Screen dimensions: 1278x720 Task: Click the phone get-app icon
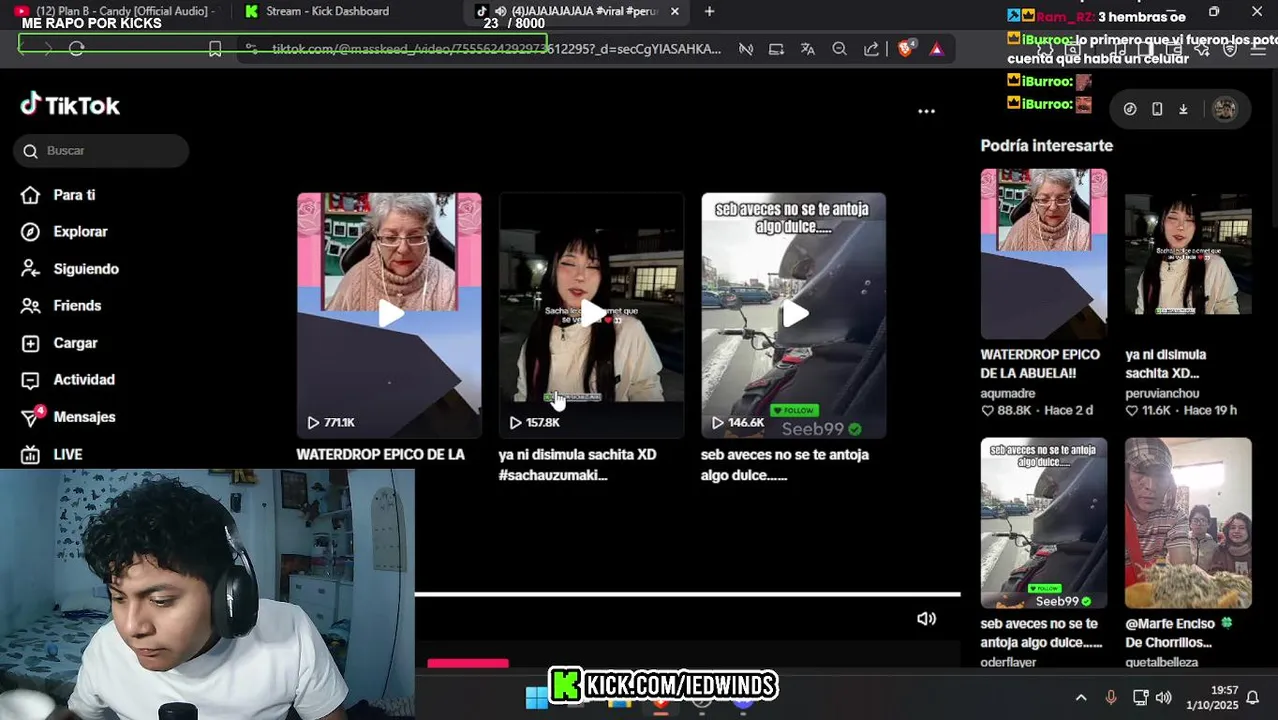point(1157,109)
